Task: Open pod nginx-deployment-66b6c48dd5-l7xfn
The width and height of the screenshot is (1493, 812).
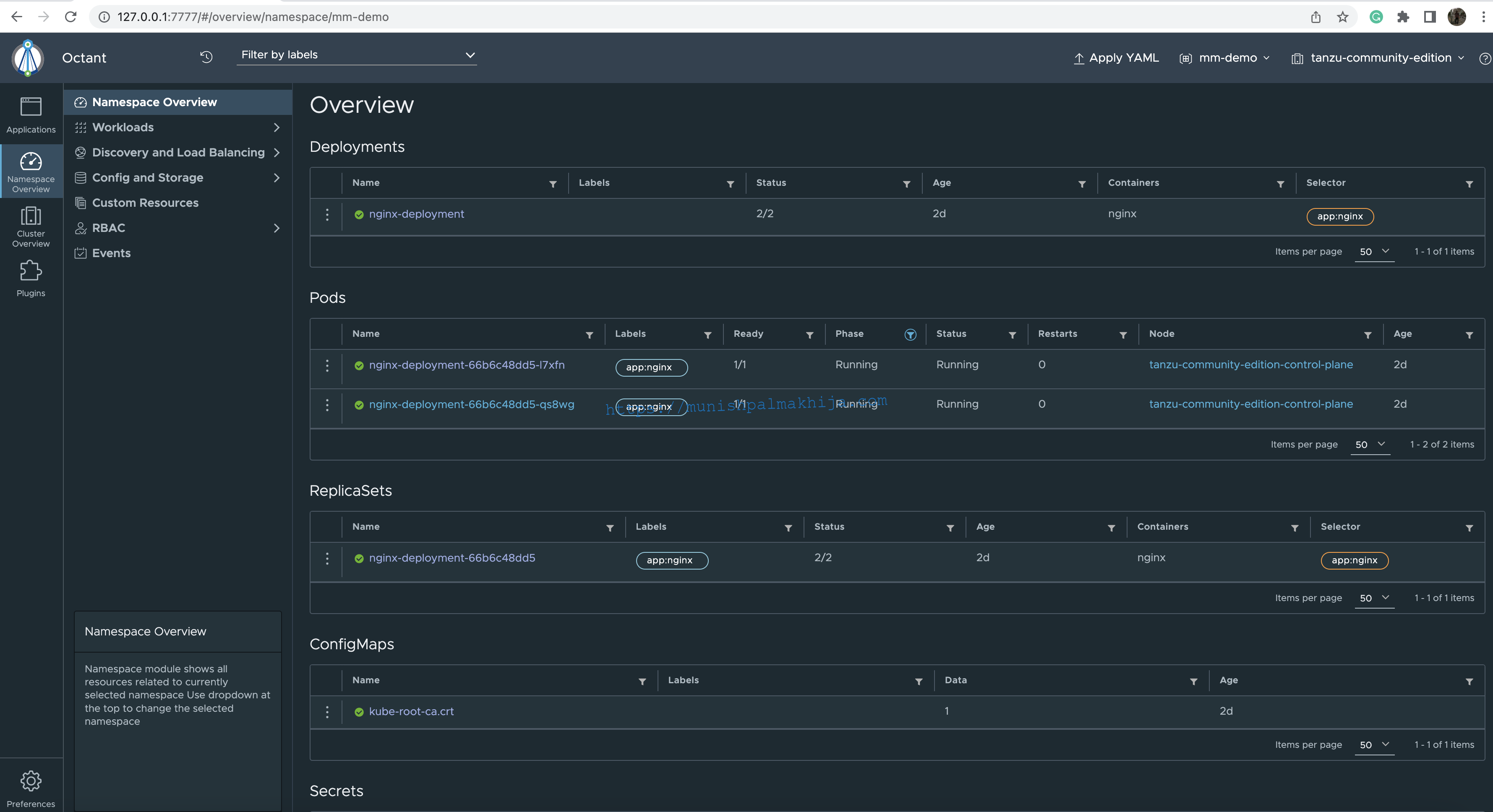Action: click(467, 365)
